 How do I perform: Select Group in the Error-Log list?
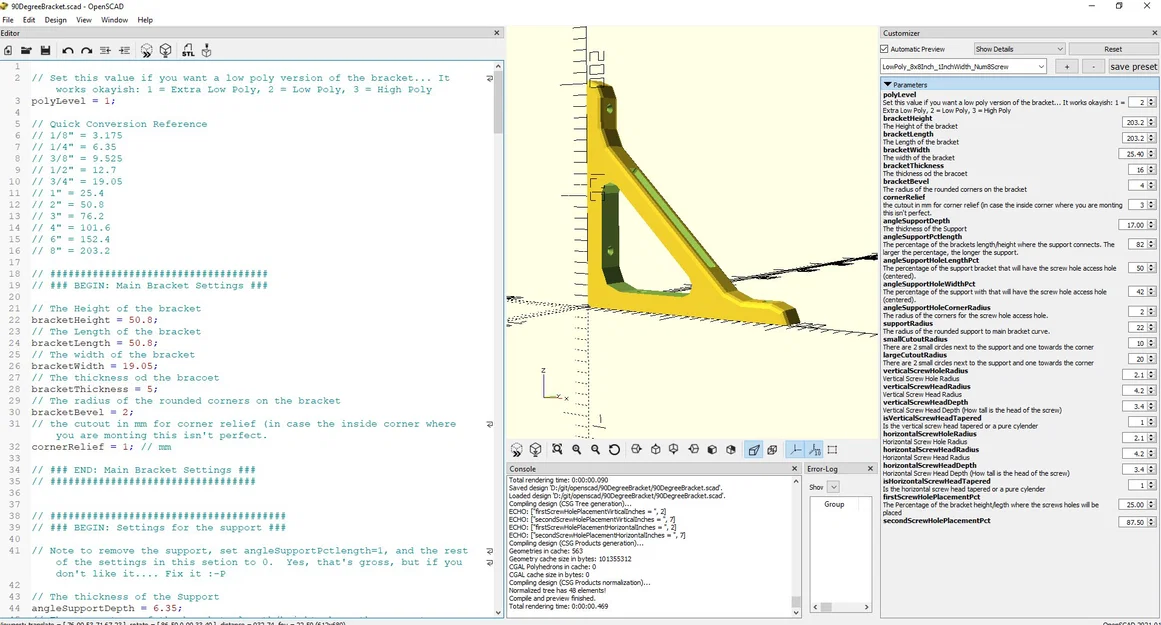[834, 504]
